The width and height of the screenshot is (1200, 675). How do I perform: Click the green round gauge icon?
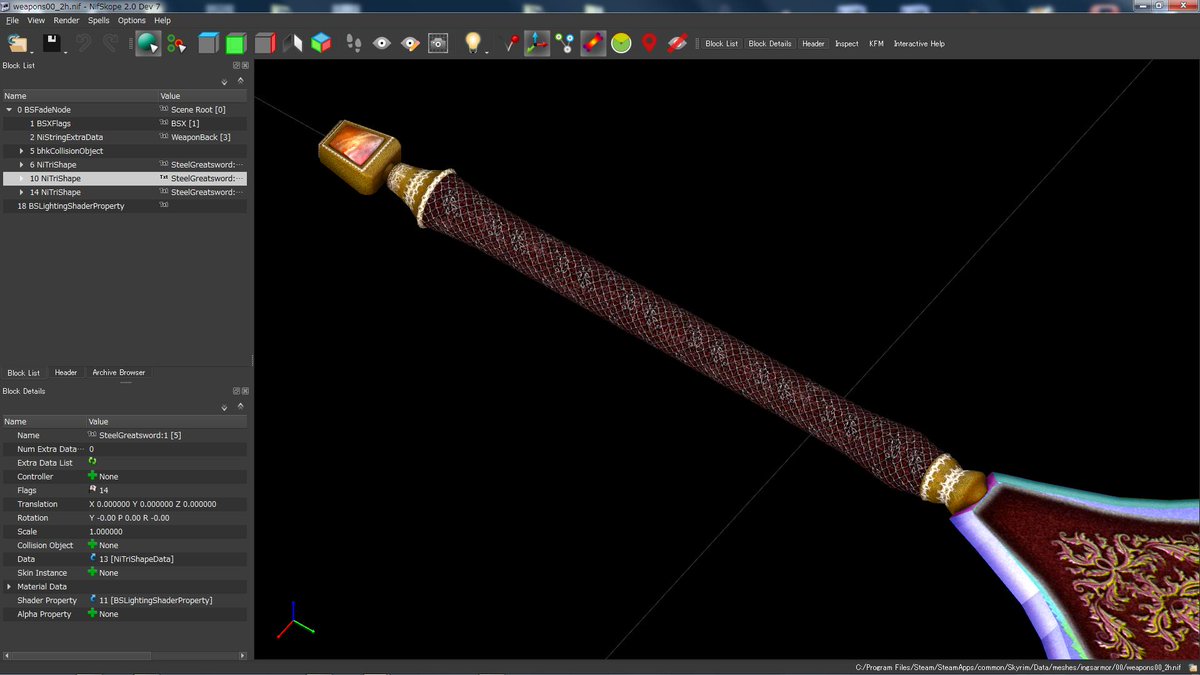pyautogui.click(x=621, y=43)
